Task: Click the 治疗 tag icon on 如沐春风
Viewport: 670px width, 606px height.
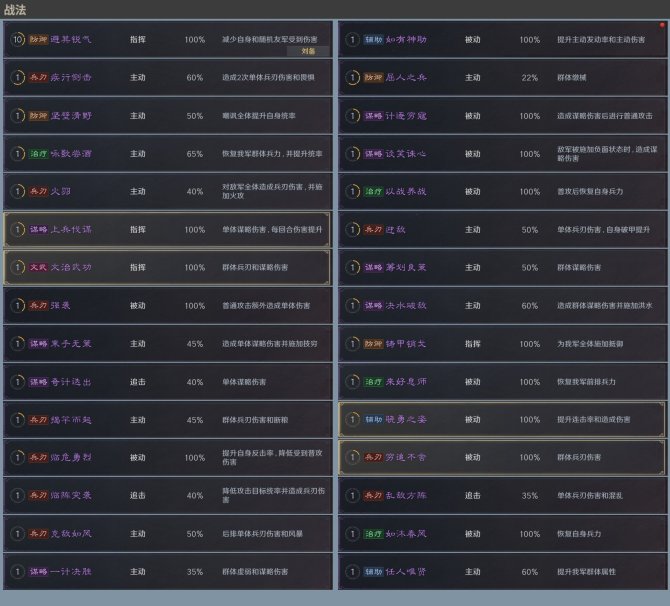Action: [372, 533]
